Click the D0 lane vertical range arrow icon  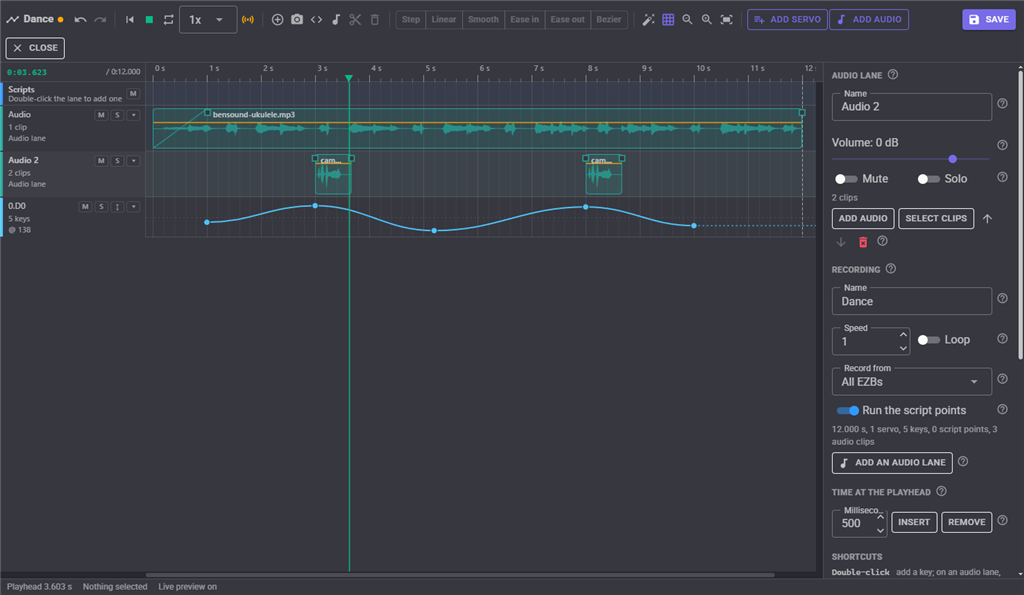pyautogui.click(x=118, y=206)
